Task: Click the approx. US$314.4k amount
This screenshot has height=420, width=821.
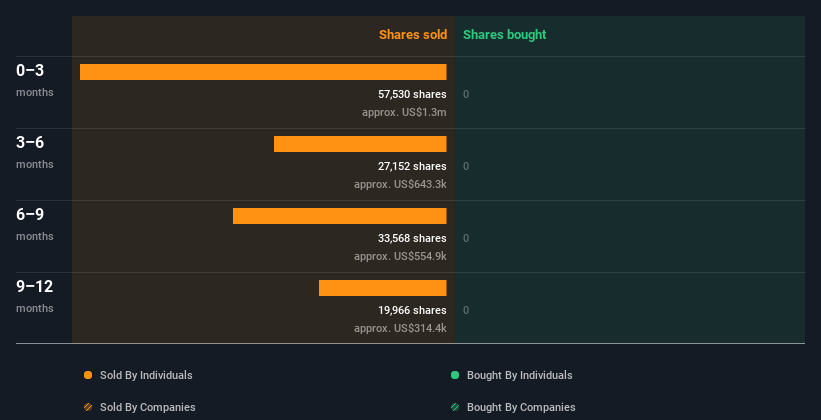Action: coord(401,328)
